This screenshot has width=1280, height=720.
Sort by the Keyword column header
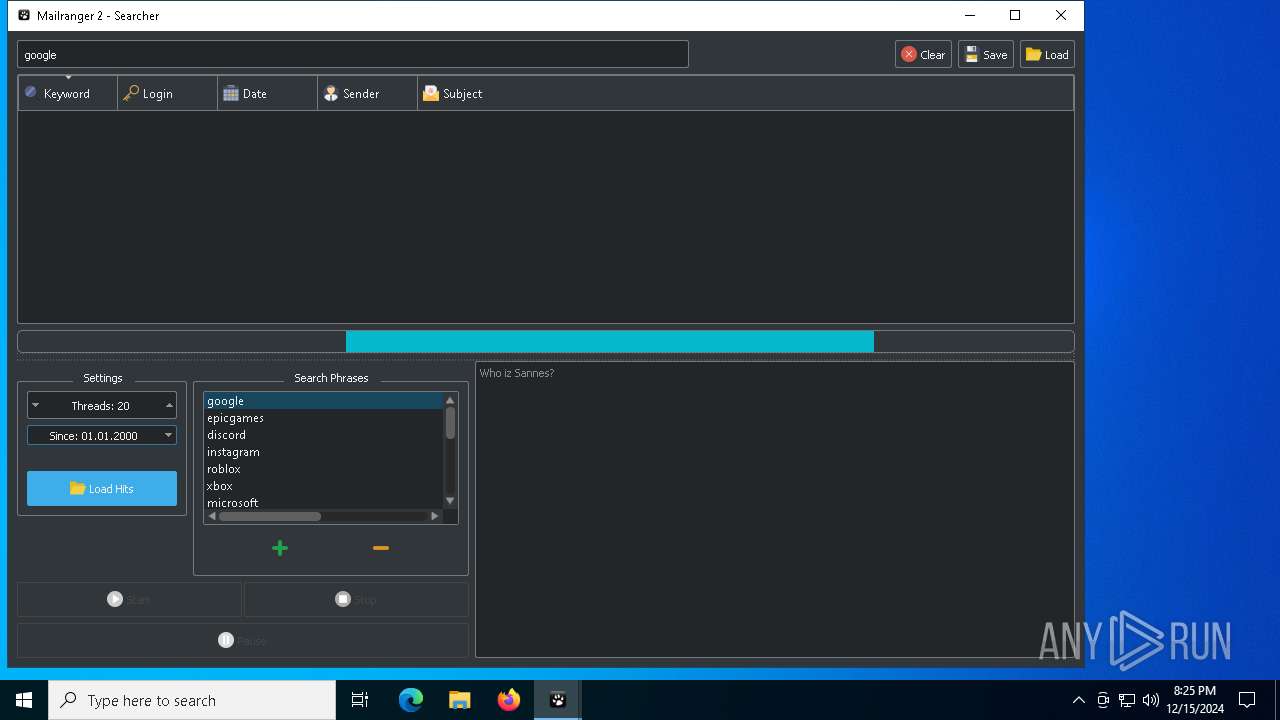click(68, 93)
